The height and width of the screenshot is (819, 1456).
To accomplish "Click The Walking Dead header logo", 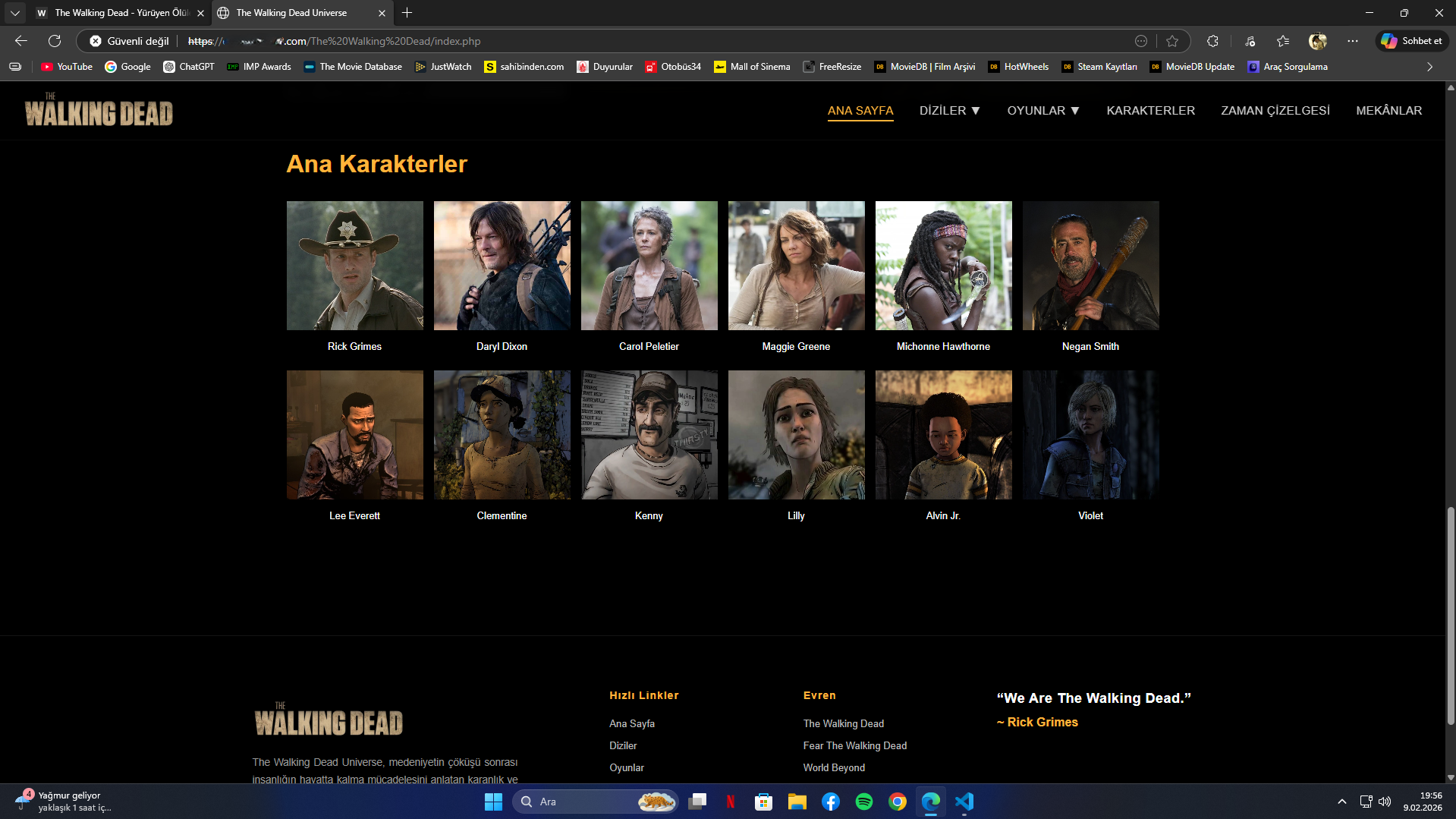I will (99, 110).
